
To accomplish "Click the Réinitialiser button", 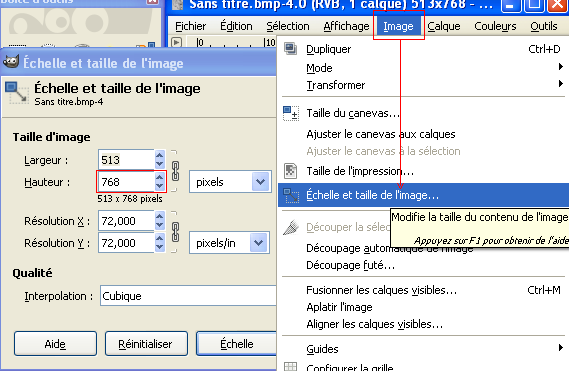I will pos(146,343).
